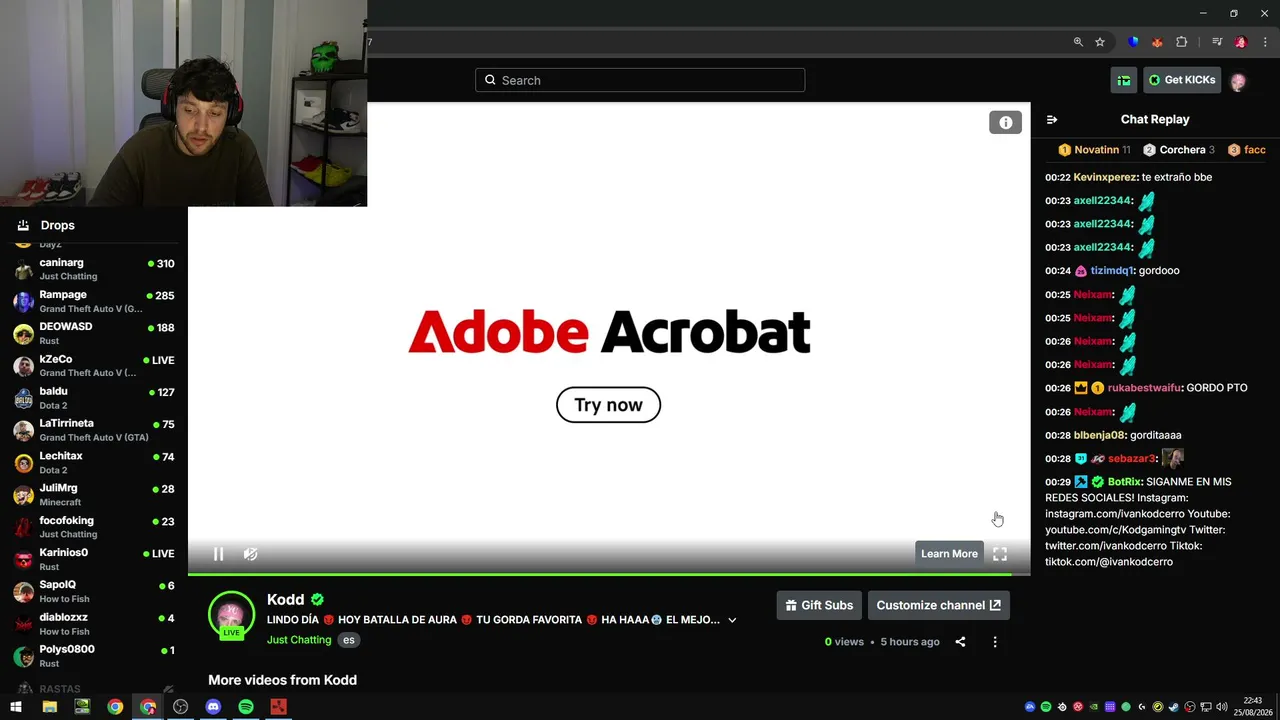The width and height of the screenshot is (1280, 720).
Task: Open the Chrome three-dot menu
Action: click(1265, 42)
